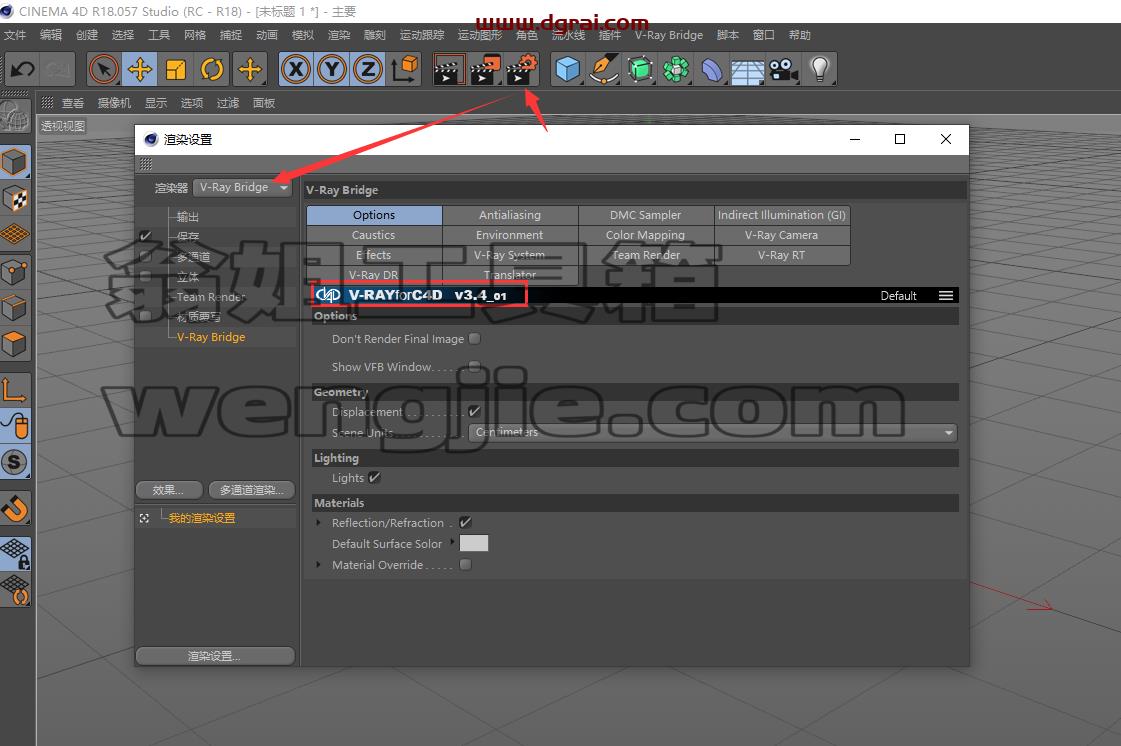This screenshot has height=746, width=1121.
Task: Switch to the V-Ray RT tab
Action: (782, 255)
